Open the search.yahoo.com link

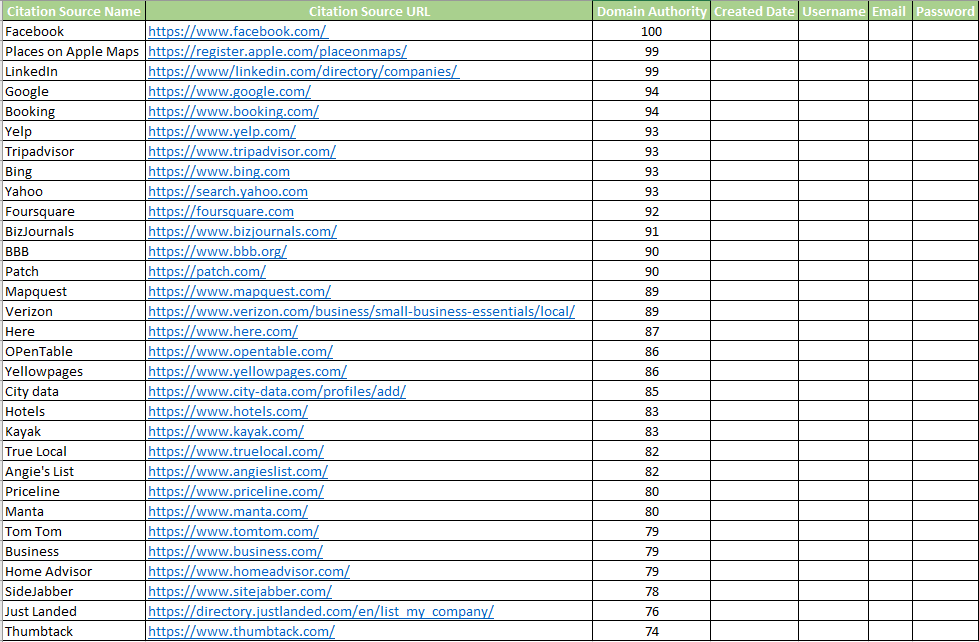227,191
